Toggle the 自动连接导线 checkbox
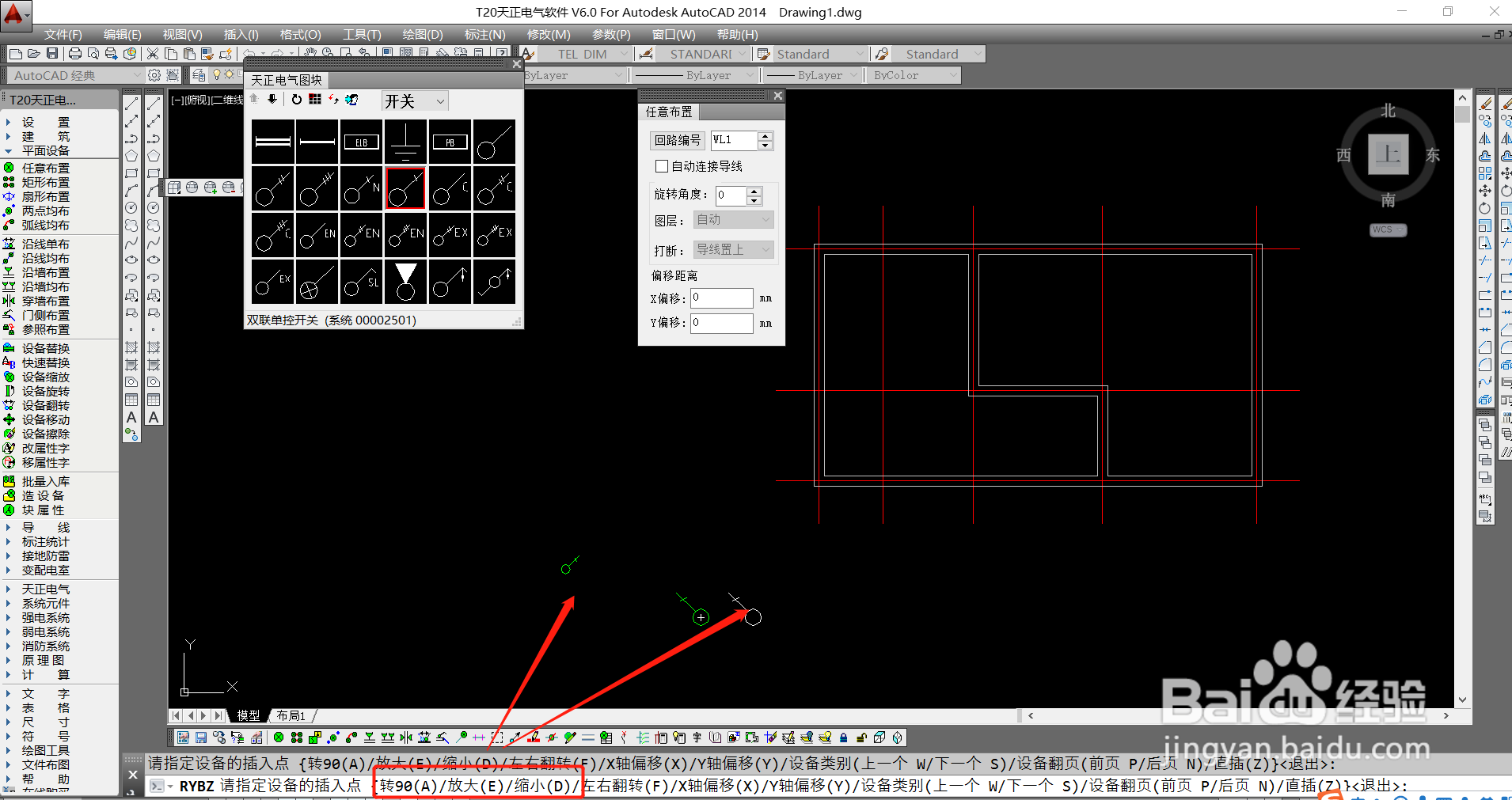The height and width of the screenshot is (800, 1512). [x=662, y=166]
